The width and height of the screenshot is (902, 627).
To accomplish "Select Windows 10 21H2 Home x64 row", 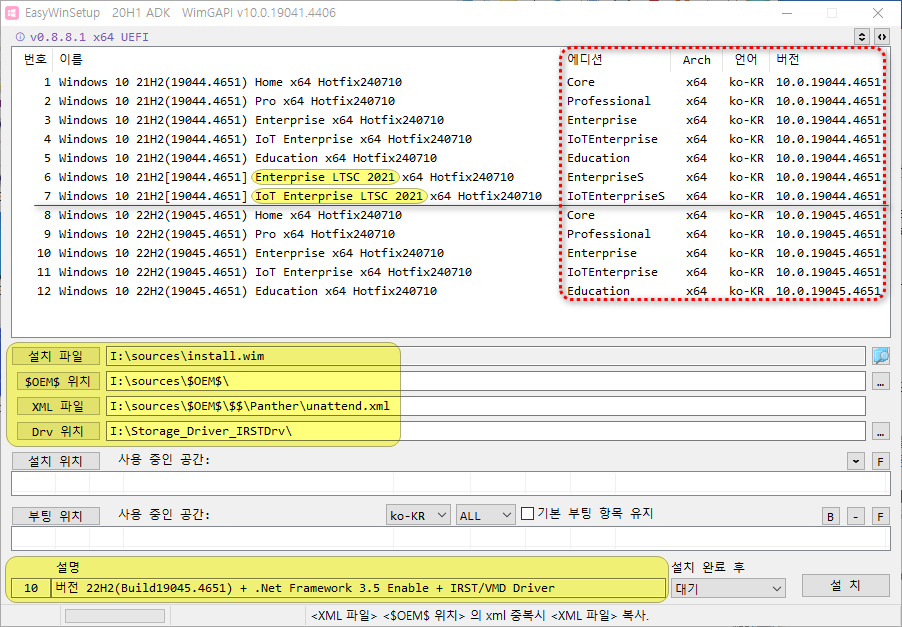I will (x=450, y=82).
